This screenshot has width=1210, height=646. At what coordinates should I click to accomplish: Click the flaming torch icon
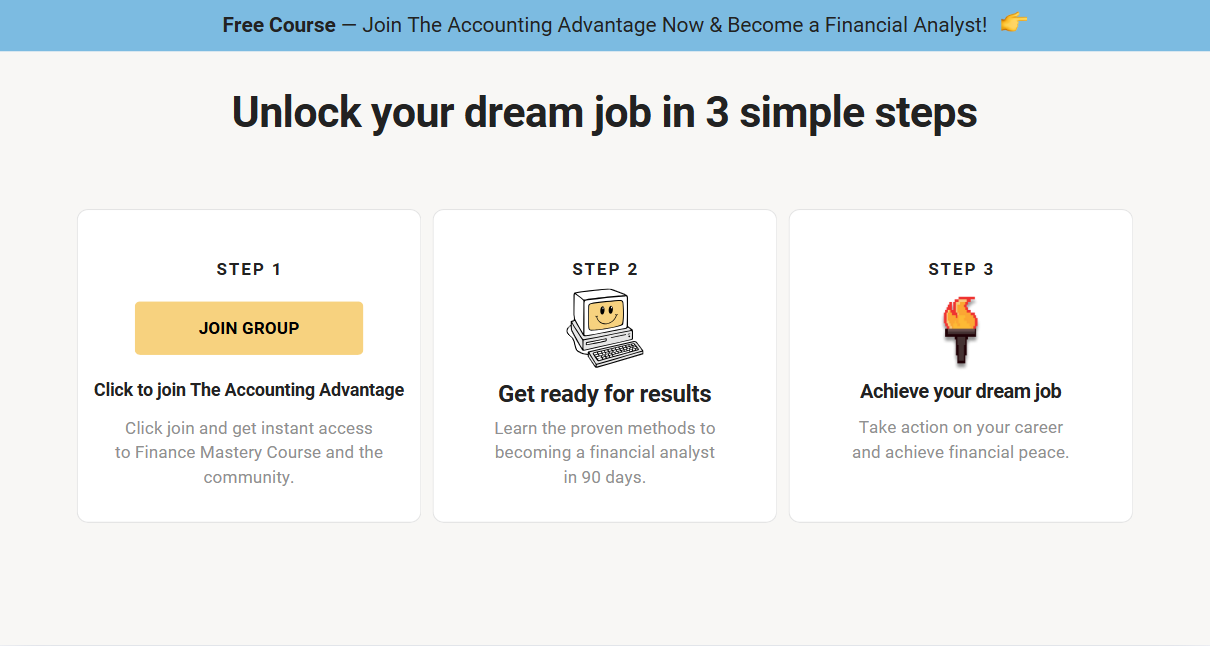(961, 330)
